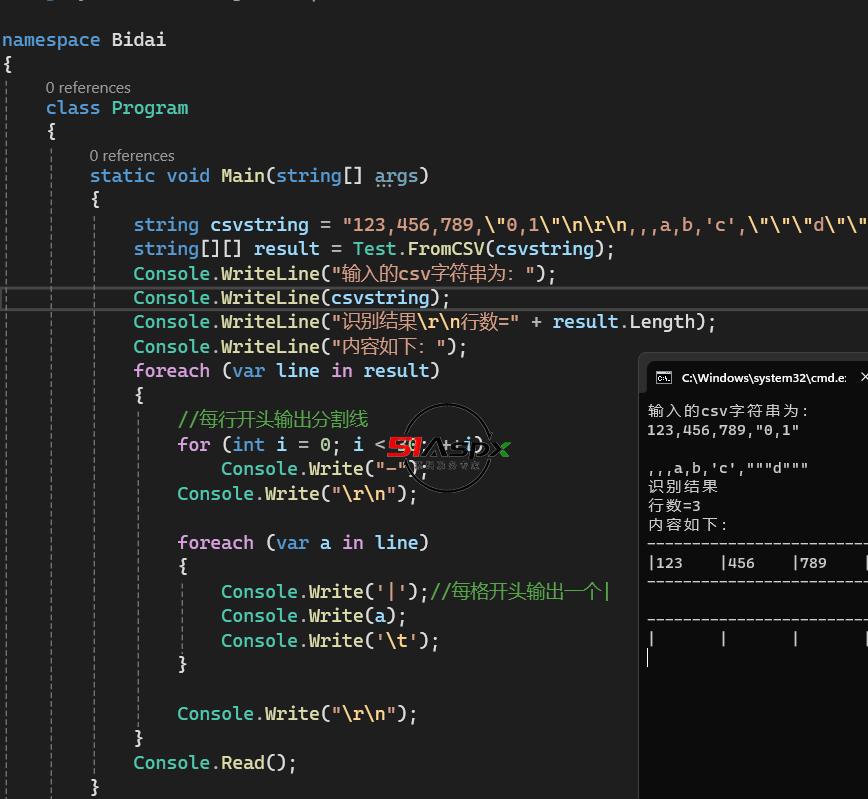Open '0 references' CodeLens above Main method
Screen dimensions: 868x799
(132, 156)
